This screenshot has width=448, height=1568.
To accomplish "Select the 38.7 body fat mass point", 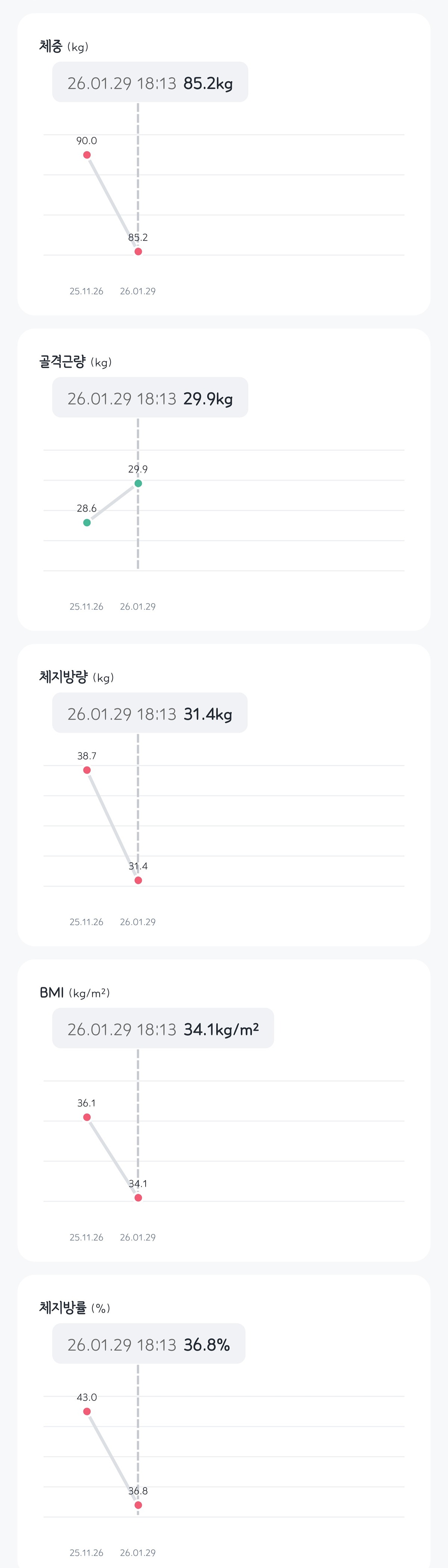I will (x=87, y=770).
